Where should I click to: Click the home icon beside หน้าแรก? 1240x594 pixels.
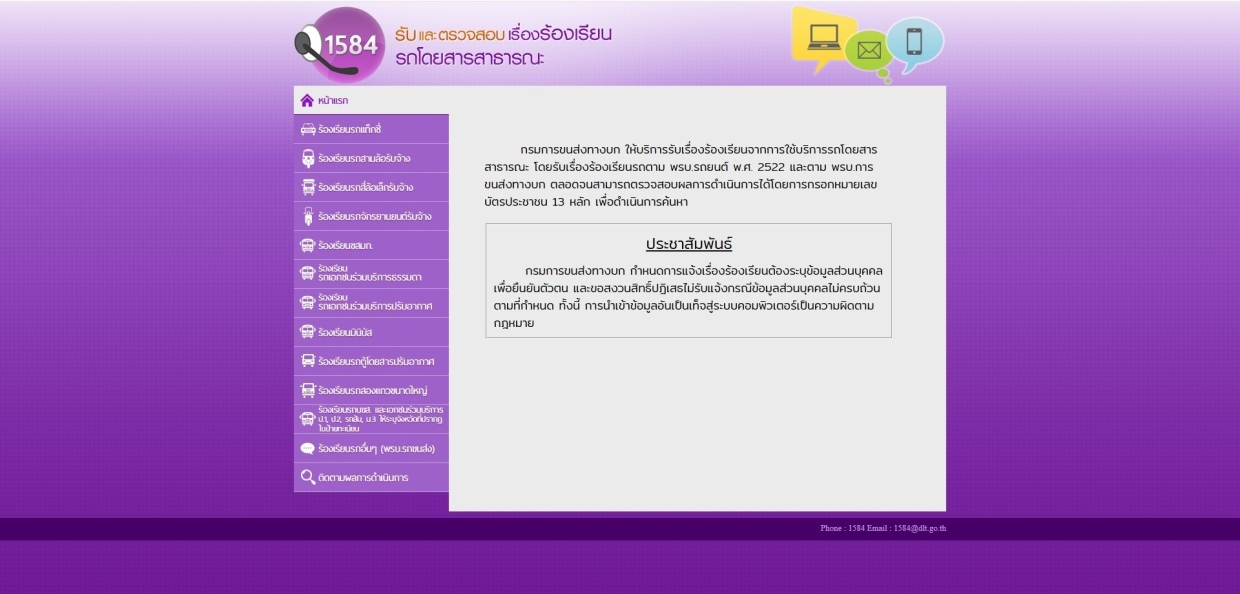click(x=307, y=100)
